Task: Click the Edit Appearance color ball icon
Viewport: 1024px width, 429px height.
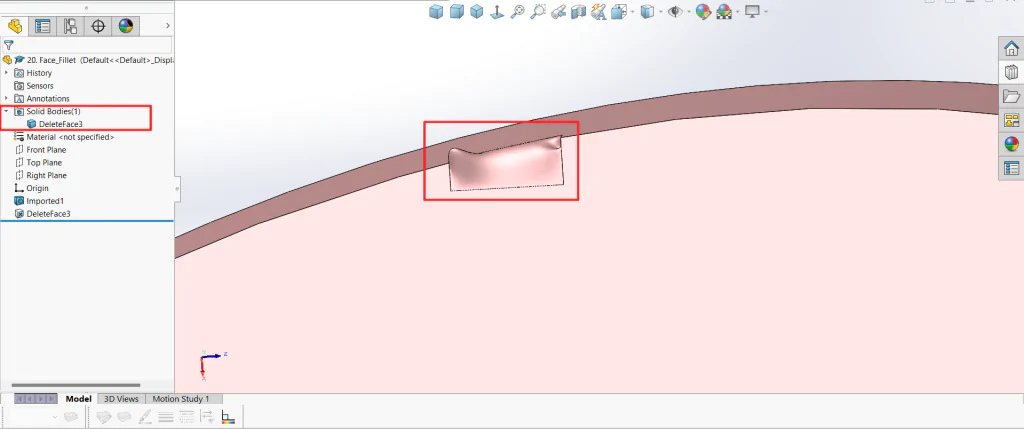Action: (703, 11)
